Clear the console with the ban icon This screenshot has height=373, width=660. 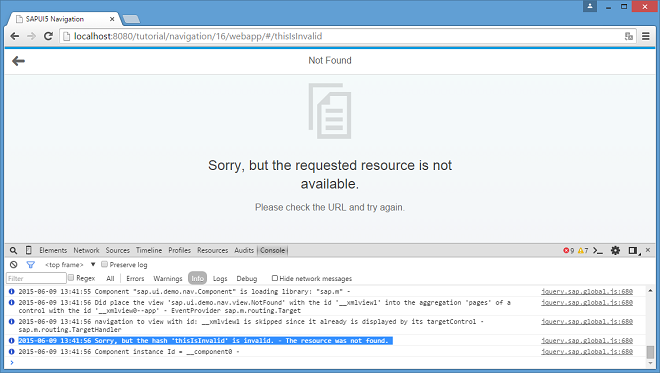(x=13, y=265)
